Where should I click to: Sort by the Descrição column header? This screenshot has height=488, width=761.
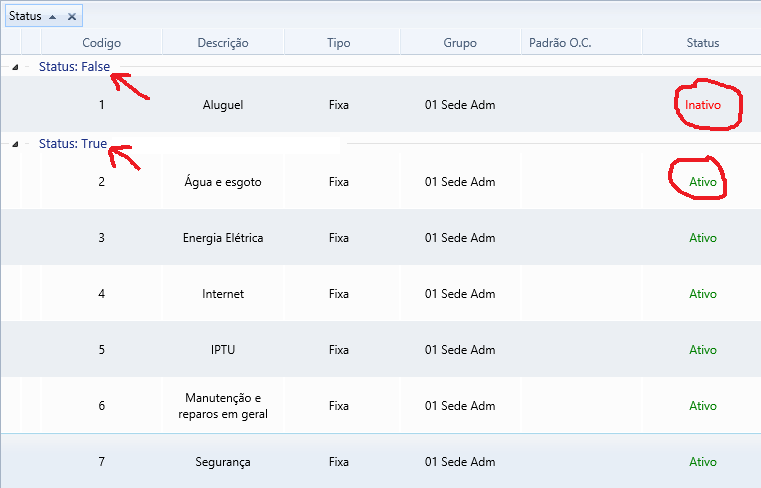coord(223,43)
